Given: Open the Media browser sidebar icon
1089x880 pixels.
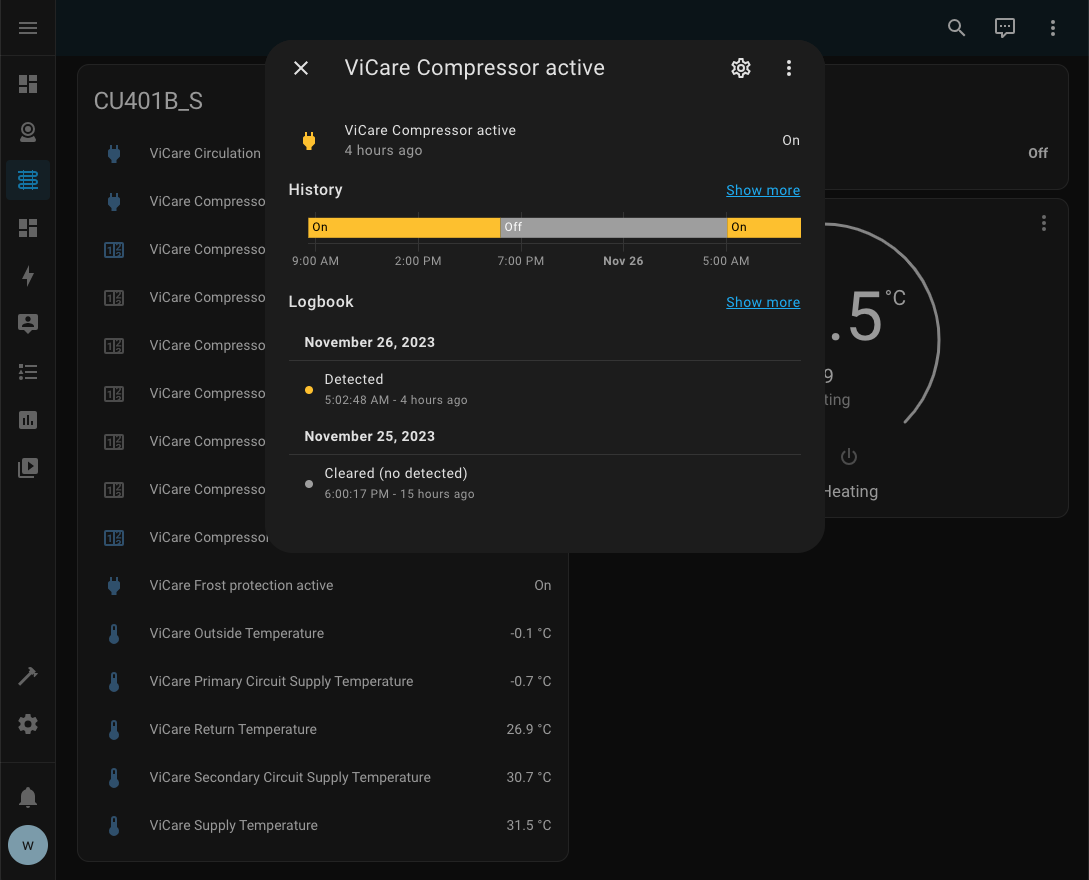Looking at the screenshot, I should pos(28,467).
